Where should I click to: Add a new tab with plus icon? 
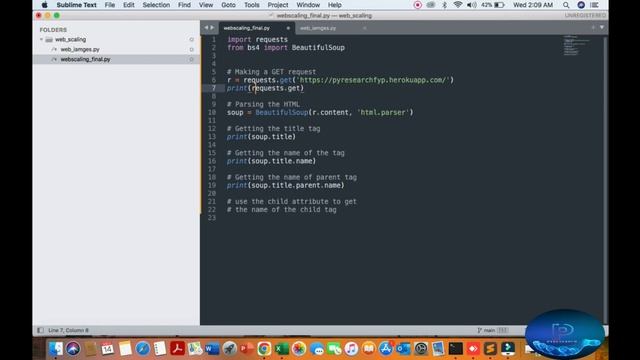[x=593, y=27]
